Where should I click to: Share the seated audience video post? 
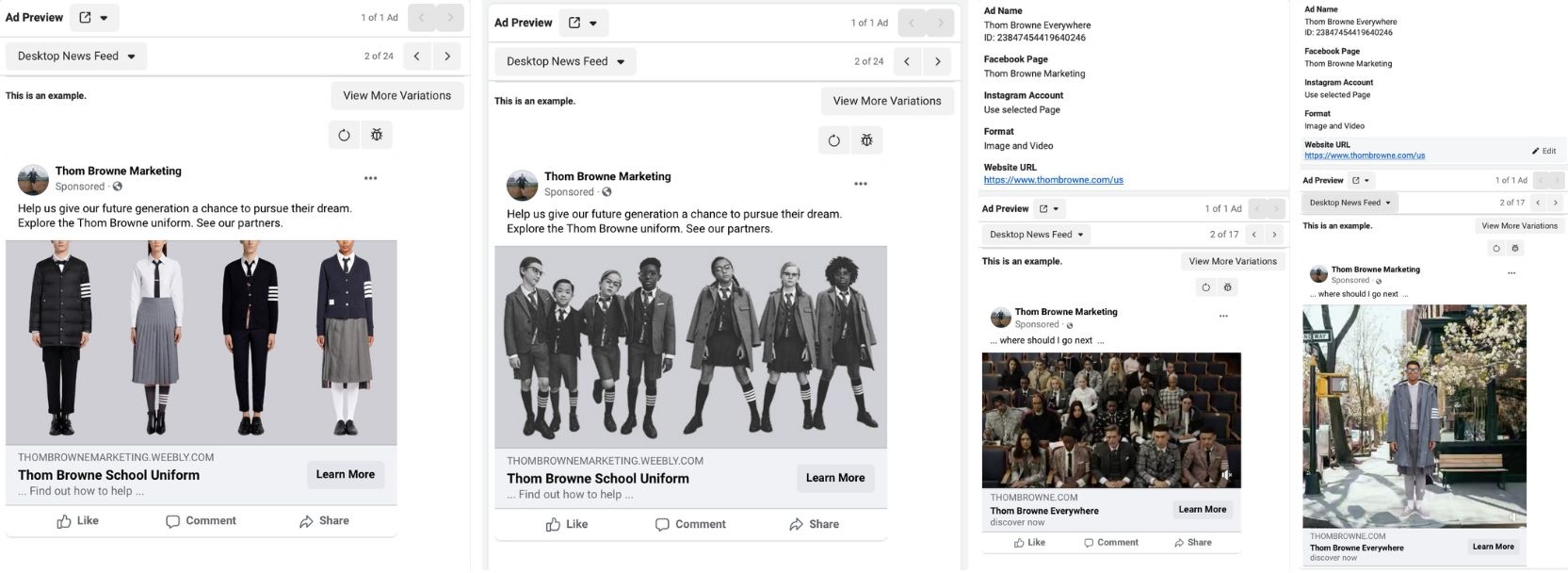pyautogui.click(x=1192, y=543)
